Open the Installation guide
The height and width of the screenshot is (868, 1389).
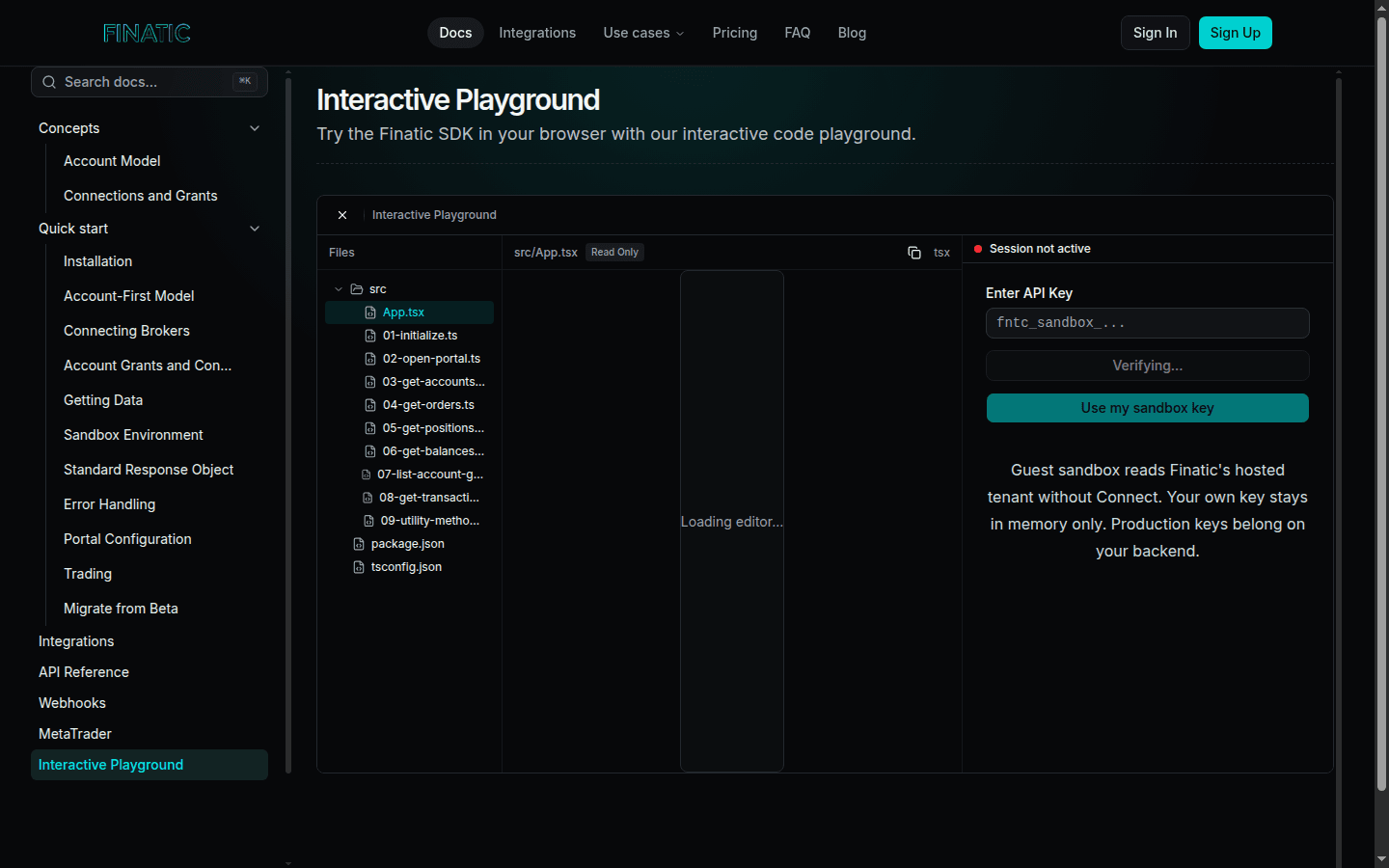[98, 261]
